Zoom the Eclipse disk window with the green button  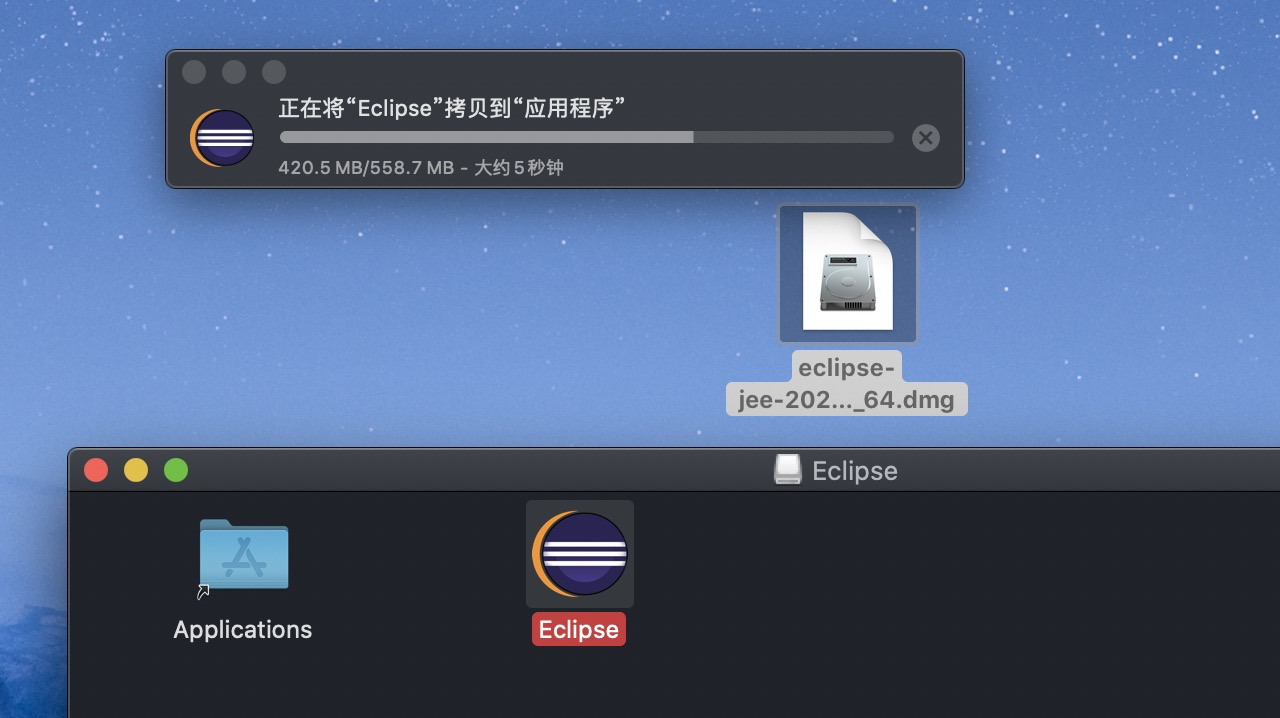176,470
